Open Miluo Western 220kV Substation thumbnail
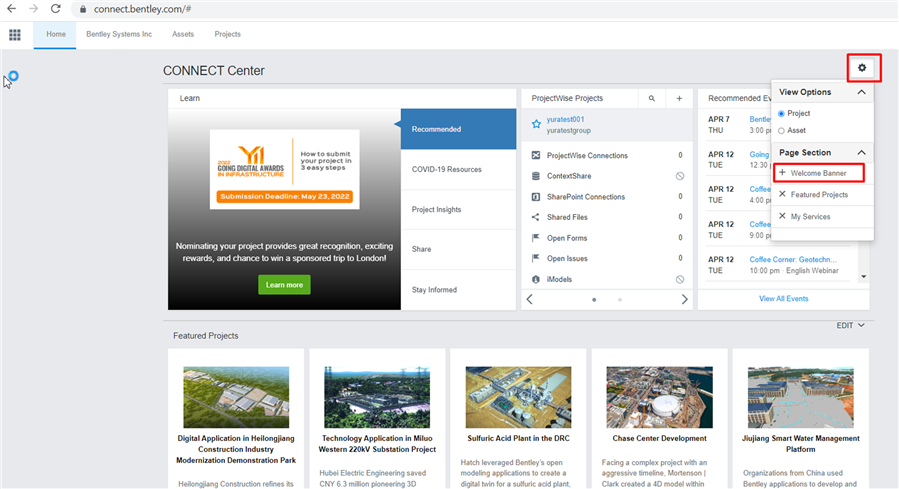The width and height of the screenshot is (899, 489). pos(377,397)
